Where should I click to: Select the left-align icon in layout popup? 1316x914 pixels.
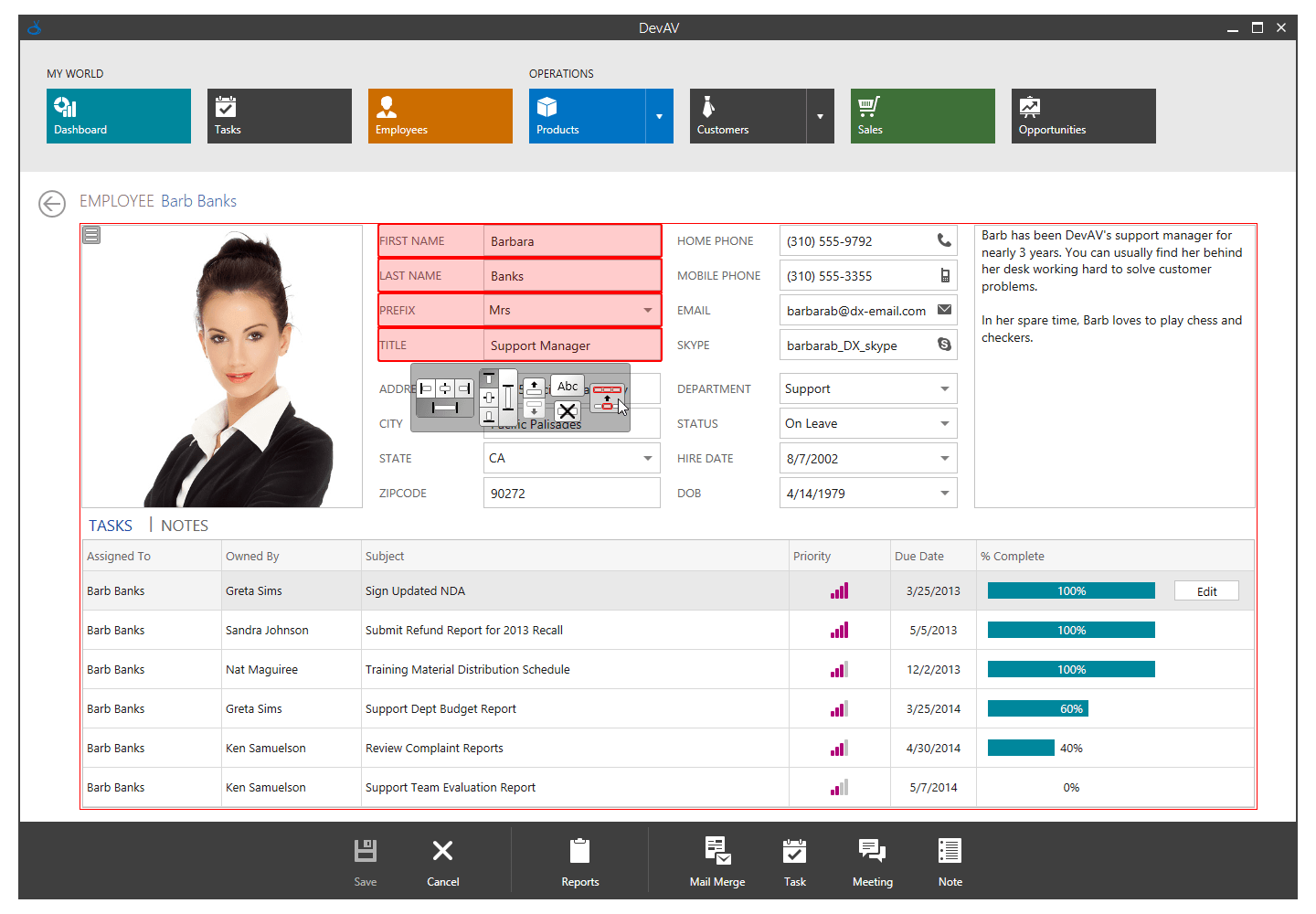tap(426, 388)
